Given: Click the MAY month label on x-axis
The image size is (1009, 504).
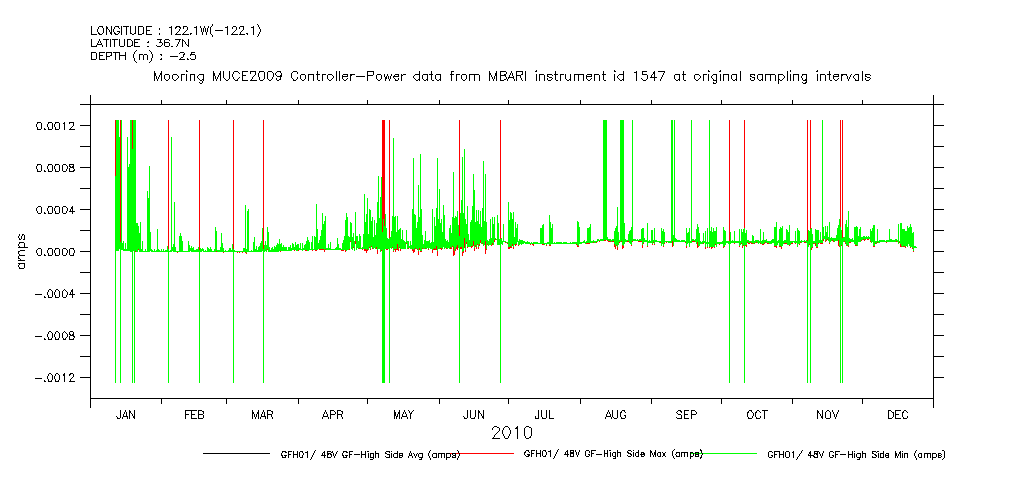Looking at the screenshot, I should [x=403, y=414].
